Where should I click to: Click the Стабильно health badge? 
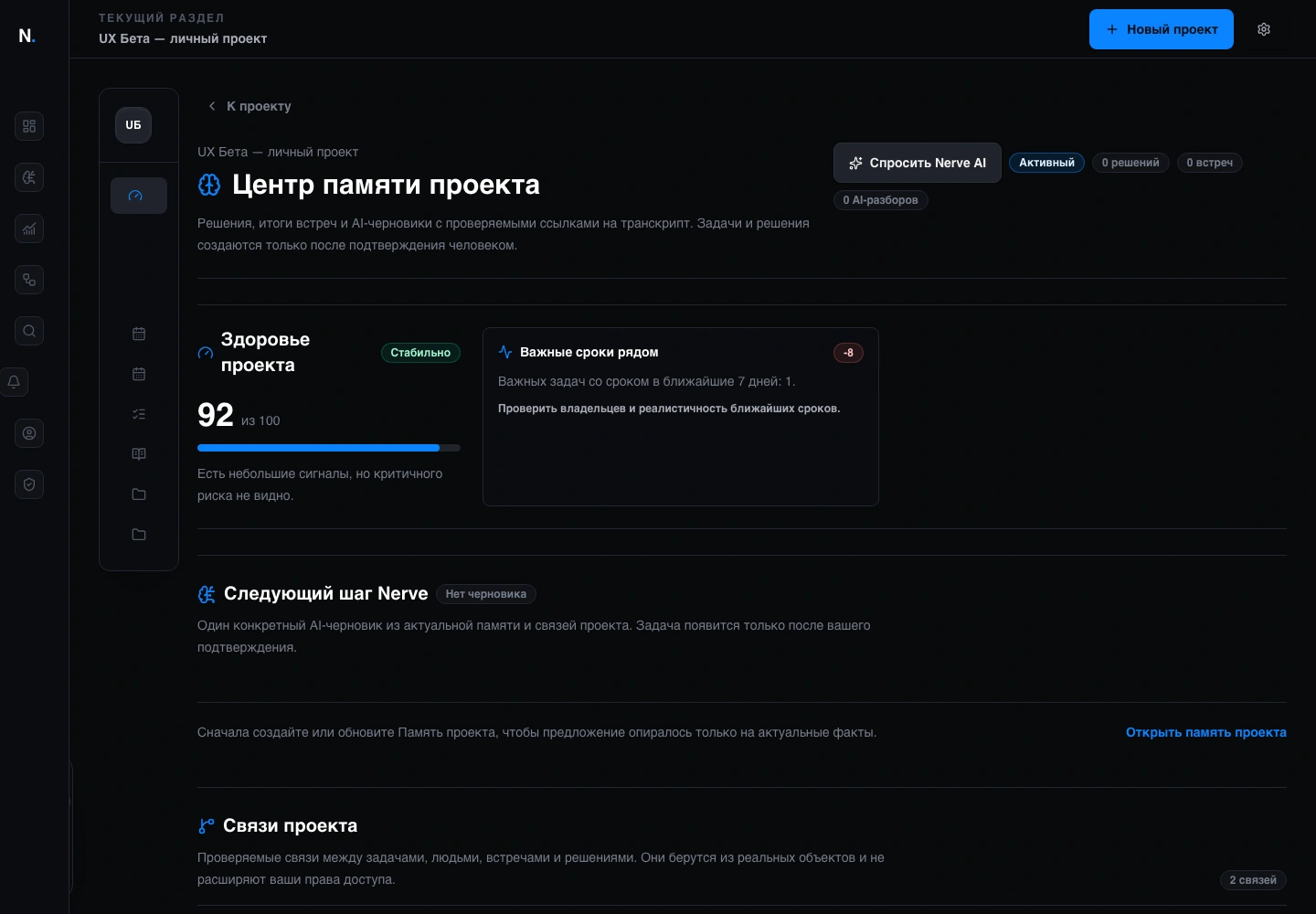420,353
